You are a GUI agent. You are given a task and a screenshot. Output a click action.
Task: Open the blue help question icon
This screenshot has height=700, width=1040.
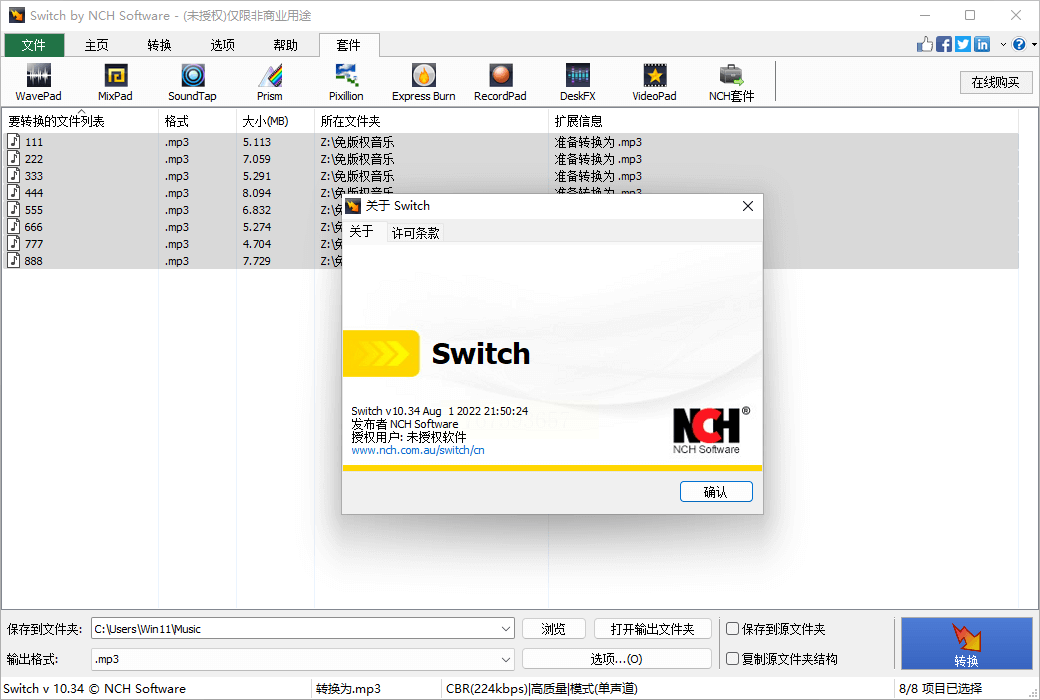coord(1019,44)
